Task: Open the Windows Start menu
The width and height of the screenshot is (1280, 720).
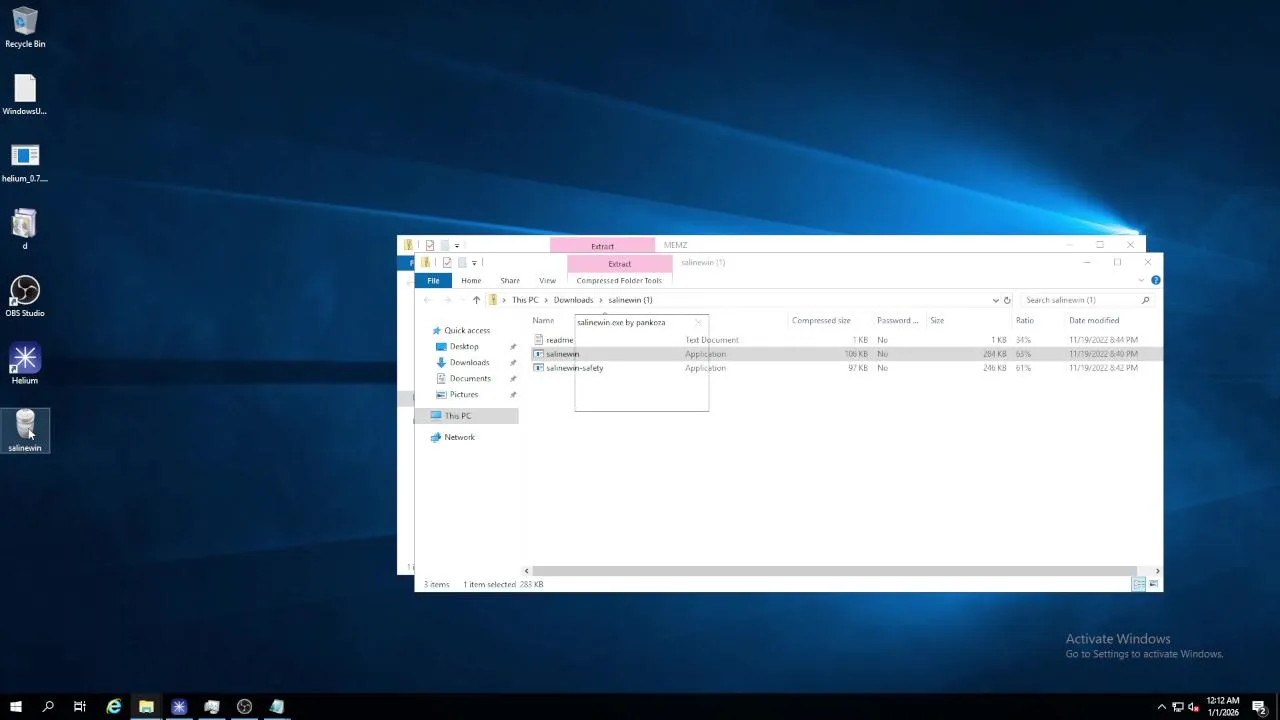Action: coord(16,707)
